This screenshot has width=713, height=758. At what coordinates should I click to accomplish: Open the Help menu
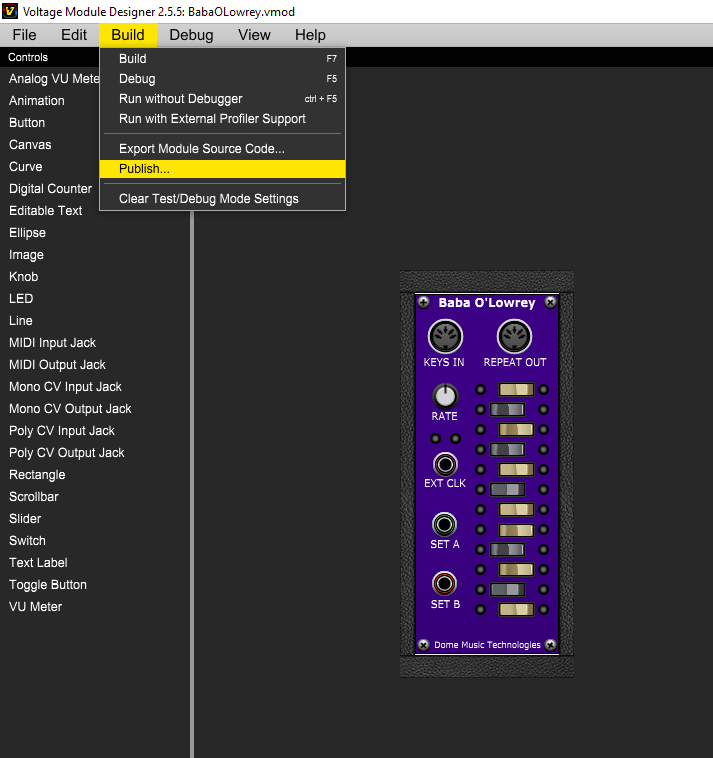pos(310,35)
